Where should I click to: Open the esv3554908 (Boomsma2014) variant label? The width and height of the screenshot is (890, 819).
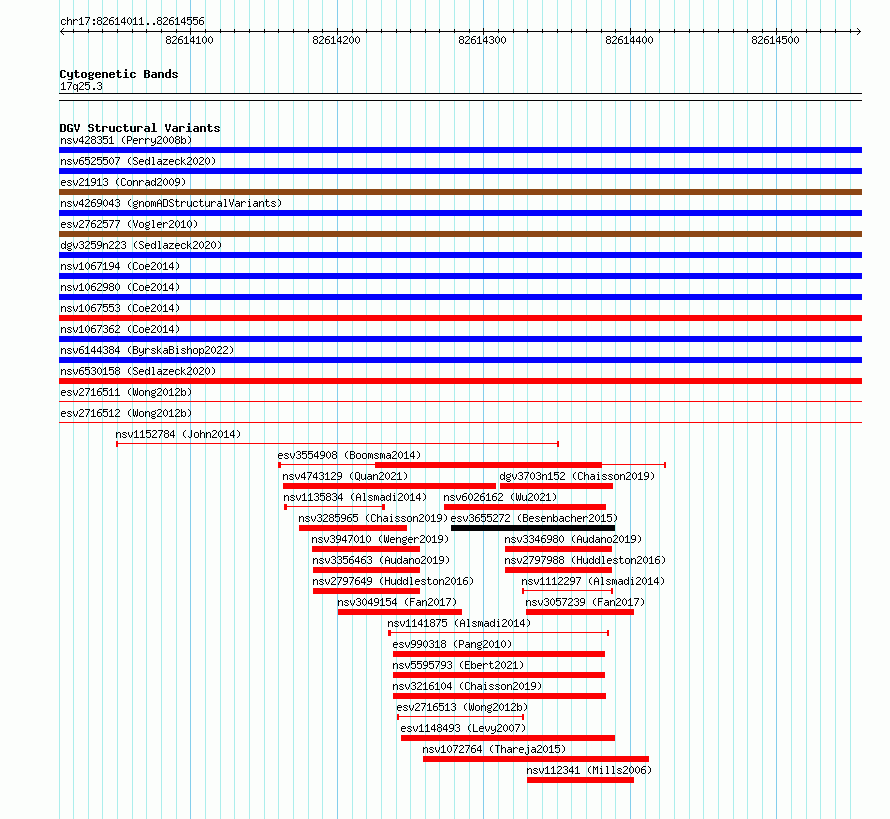tap(349, 455)
